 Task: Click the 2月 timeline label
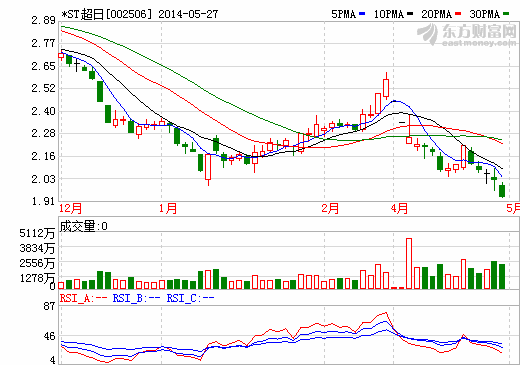[330, 209]
